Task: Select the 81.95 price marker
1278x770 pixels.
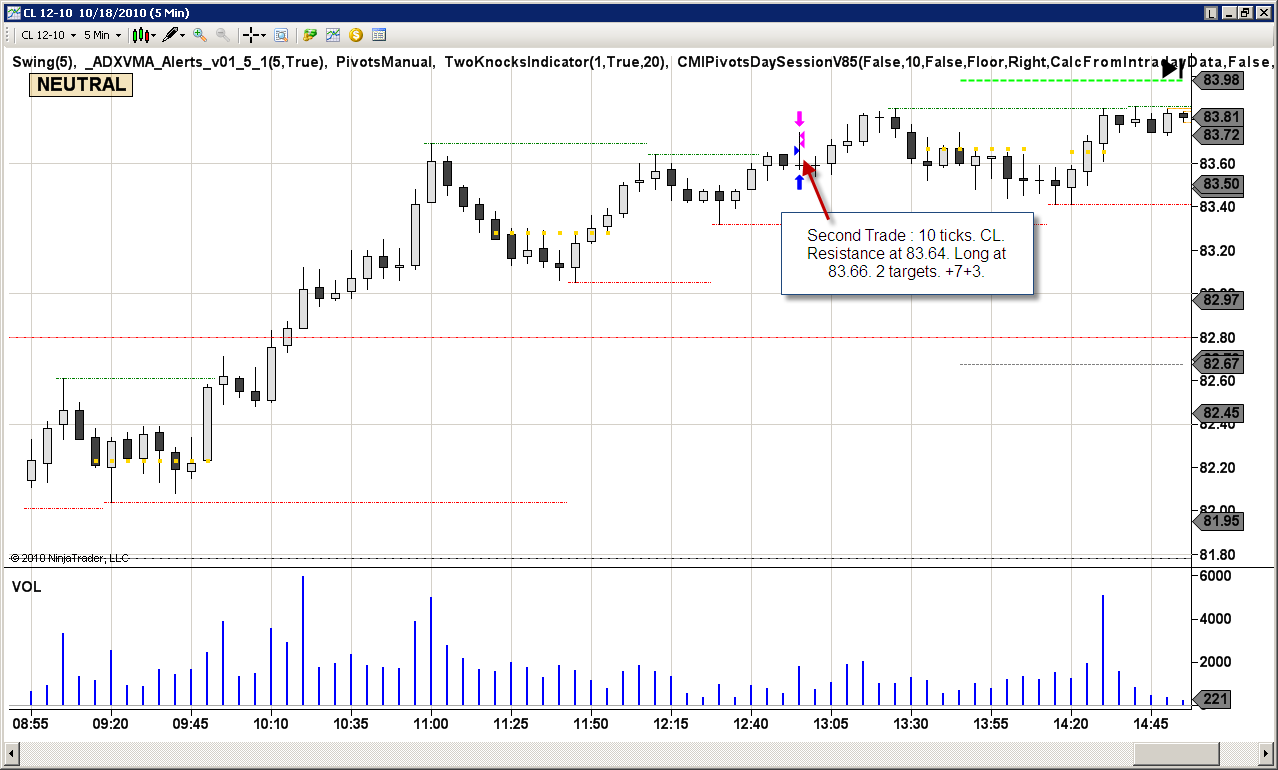Action: click(x=1221, y=521)
